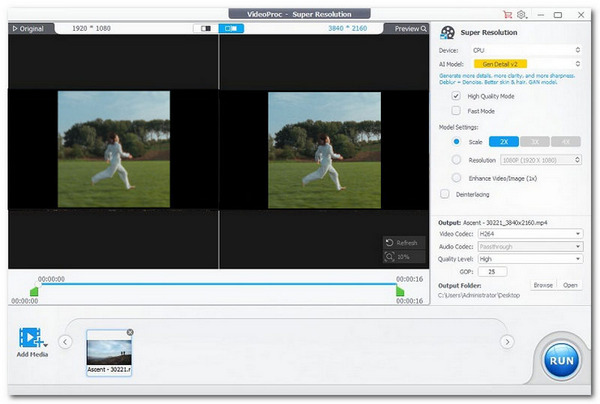Click Open output folder button
This screenshot has height=404, width=600.
(570, 285)
